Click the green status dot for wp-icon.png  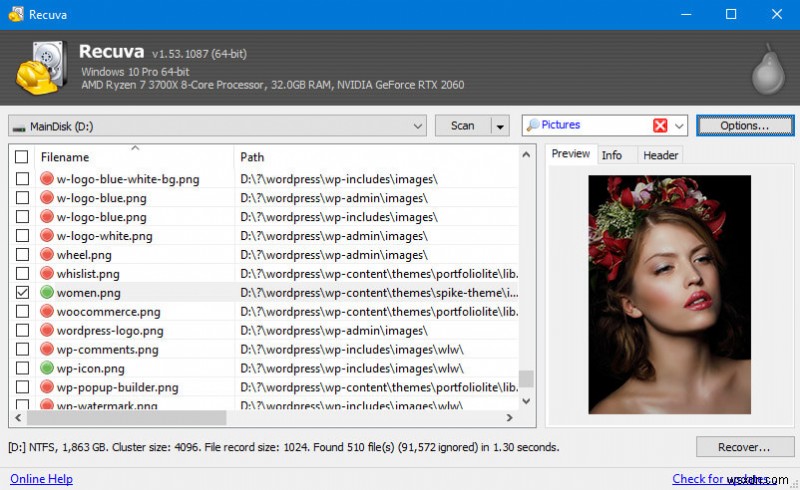tap(47, 368)
